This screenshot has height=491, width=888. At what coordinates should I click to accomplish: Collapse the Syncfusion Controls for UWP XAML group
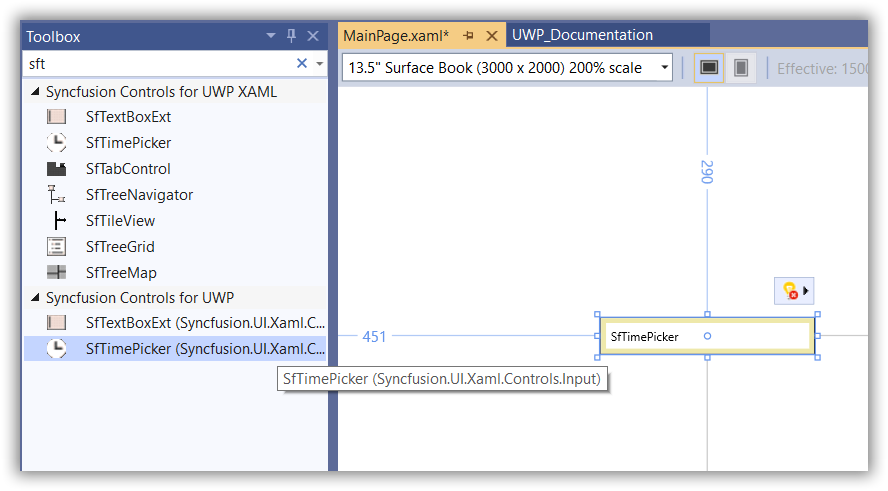coord(35,92)
